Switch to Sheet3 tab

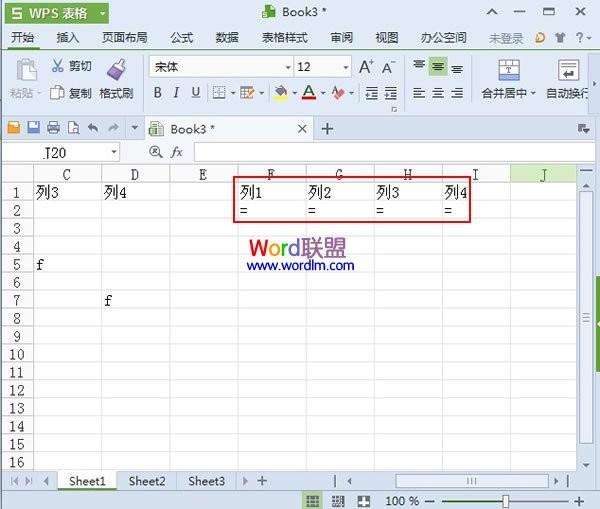(206, 481)
